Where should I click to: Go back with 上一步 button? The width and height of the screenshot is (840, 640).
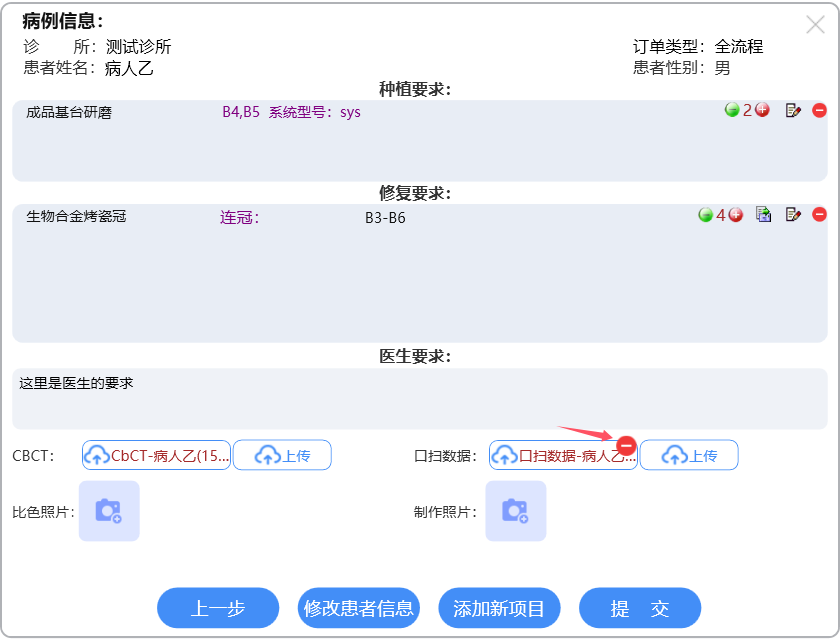click(x=218, y=608)
